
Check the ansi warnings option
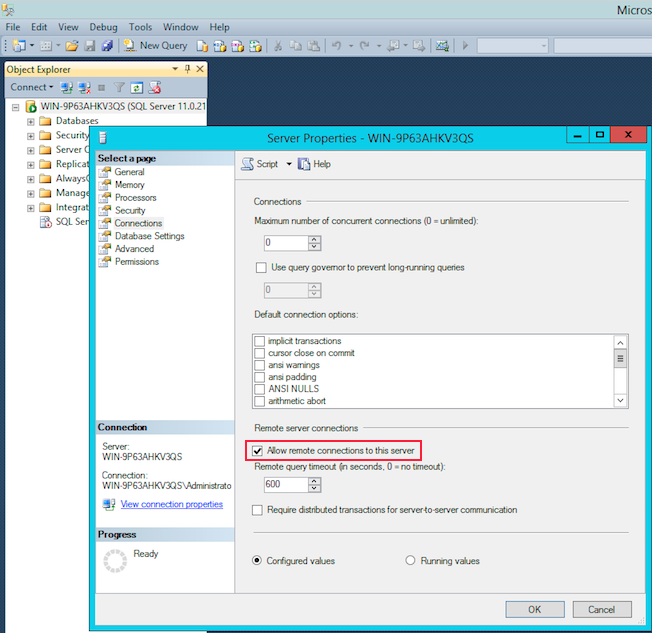click(x=259, y=365)
